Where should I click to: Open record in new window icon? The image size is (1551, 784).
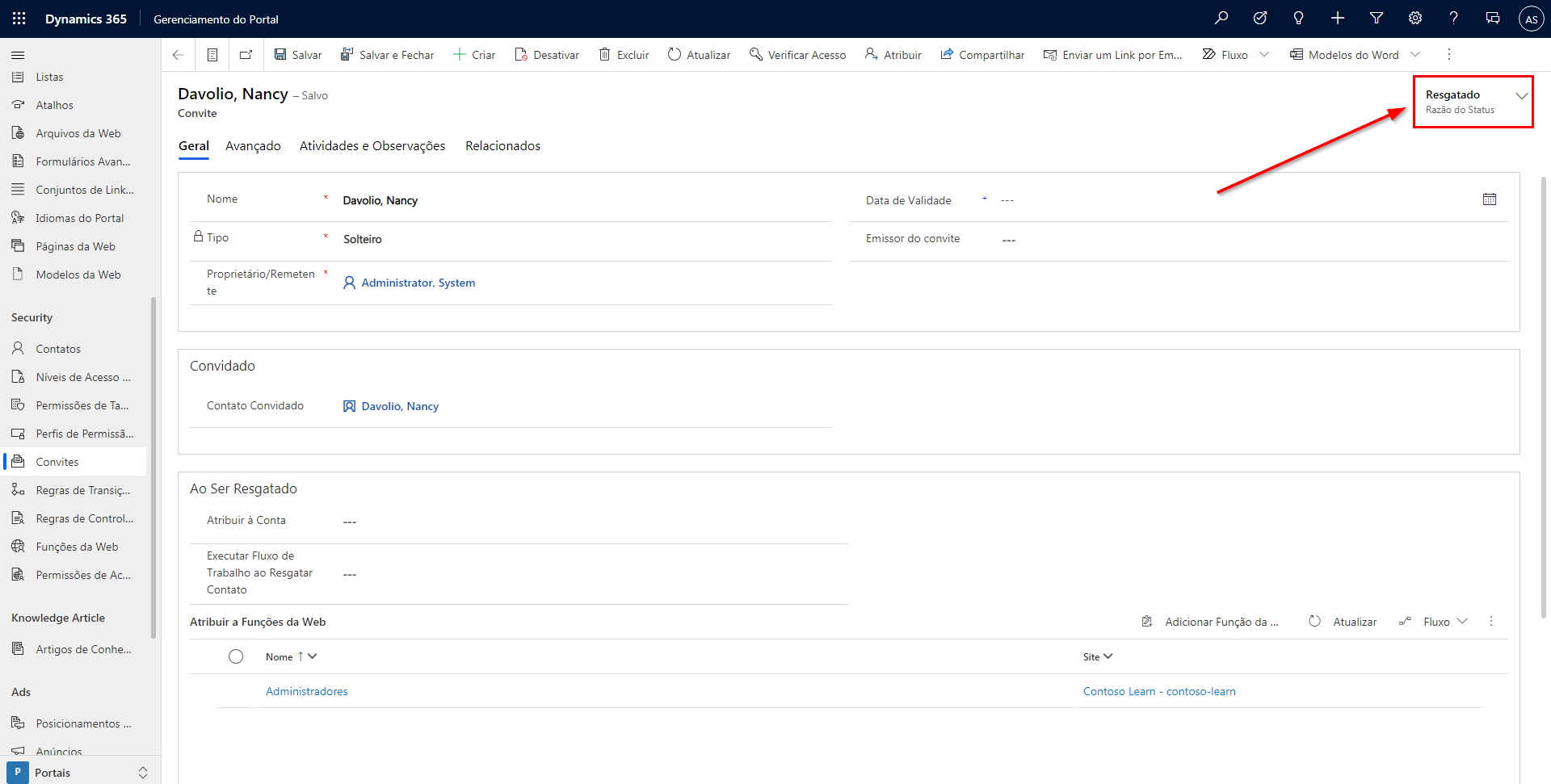(x=246, y=55)
